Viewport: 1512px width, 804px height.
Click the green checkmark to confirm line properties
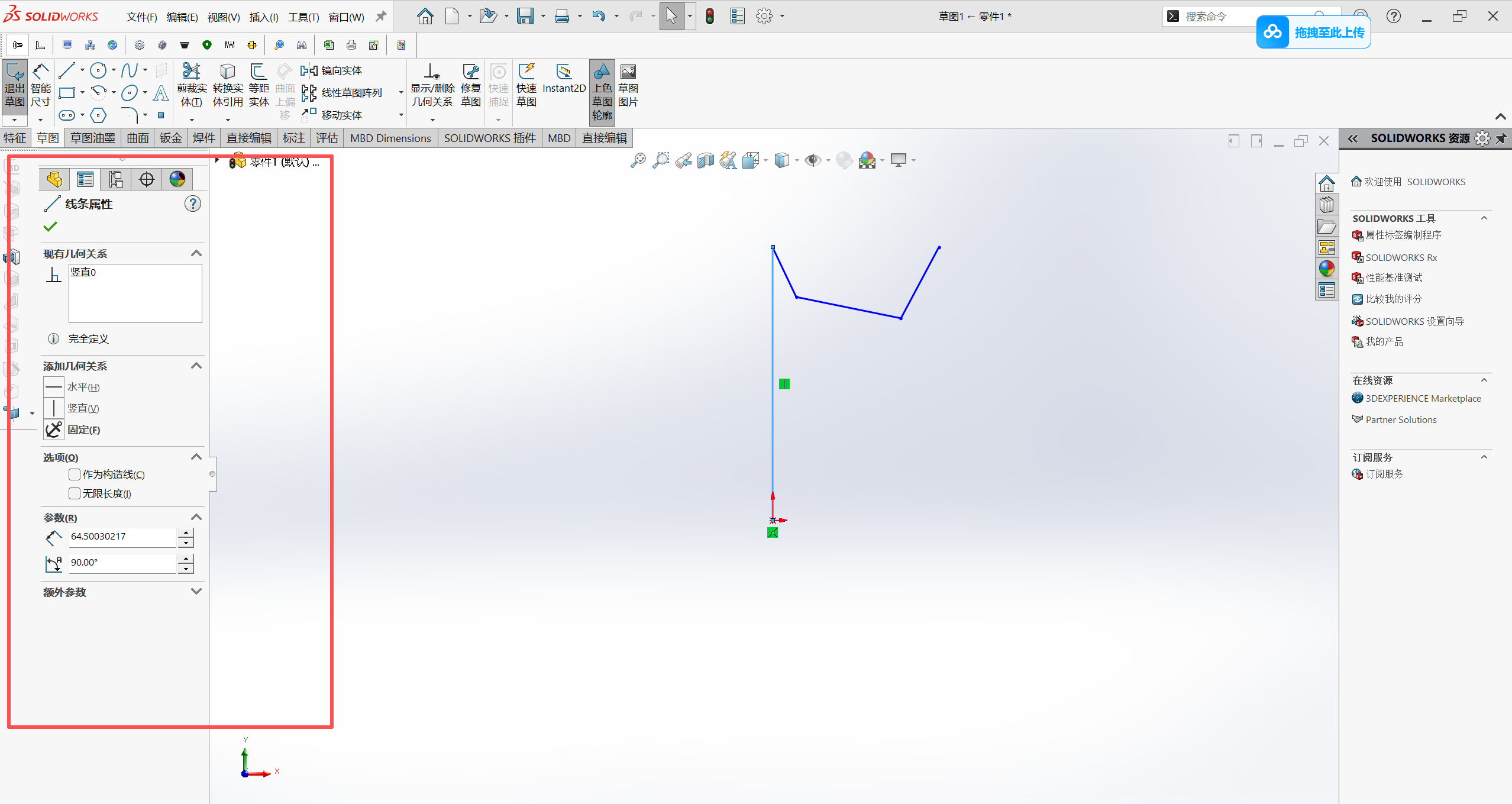[x=50, y=227]
